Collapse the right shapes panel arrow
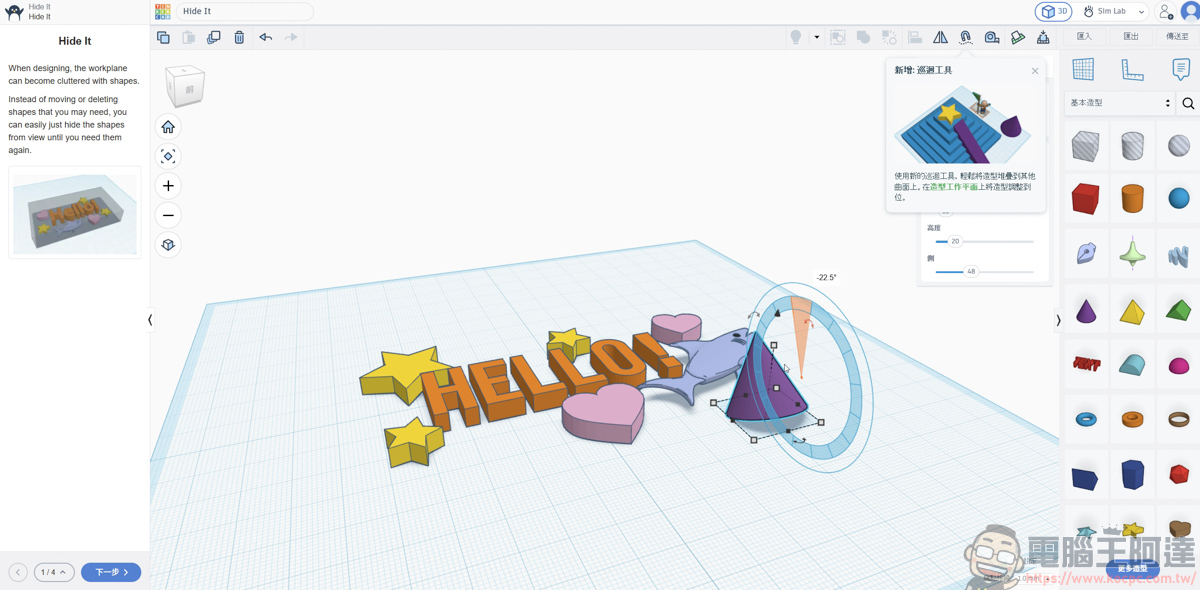The image size is (1200, 590). click(1058, 320)
